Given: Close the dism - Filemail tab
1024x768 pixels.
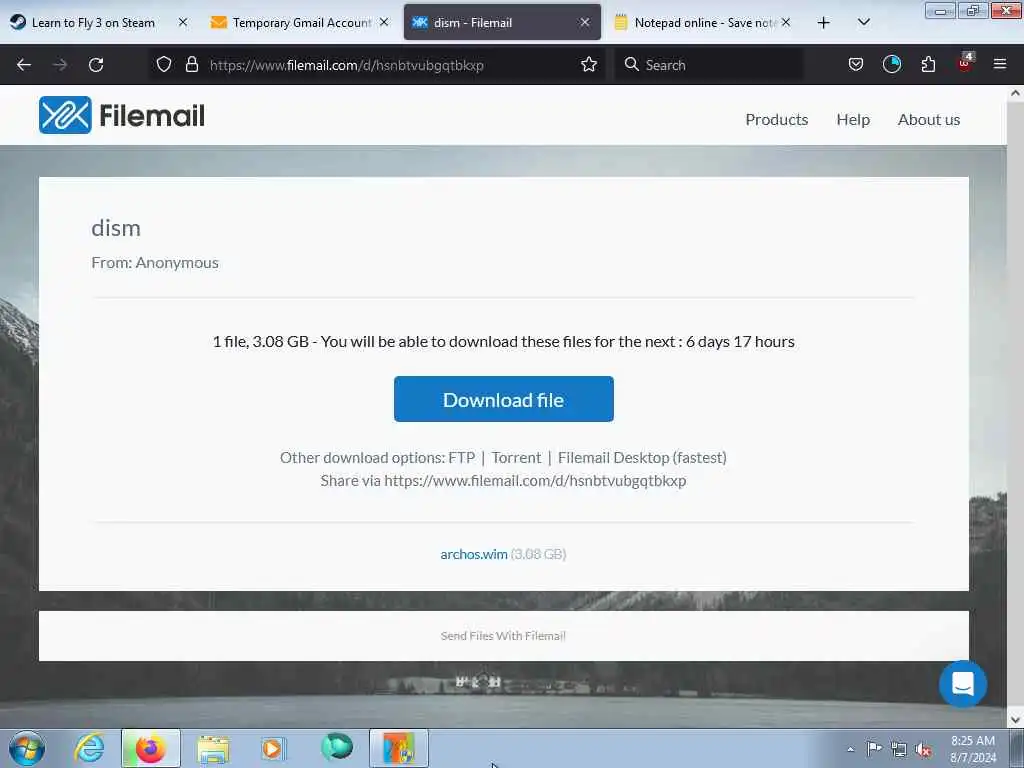Looking at the screenshot, I should click(584, 22).
